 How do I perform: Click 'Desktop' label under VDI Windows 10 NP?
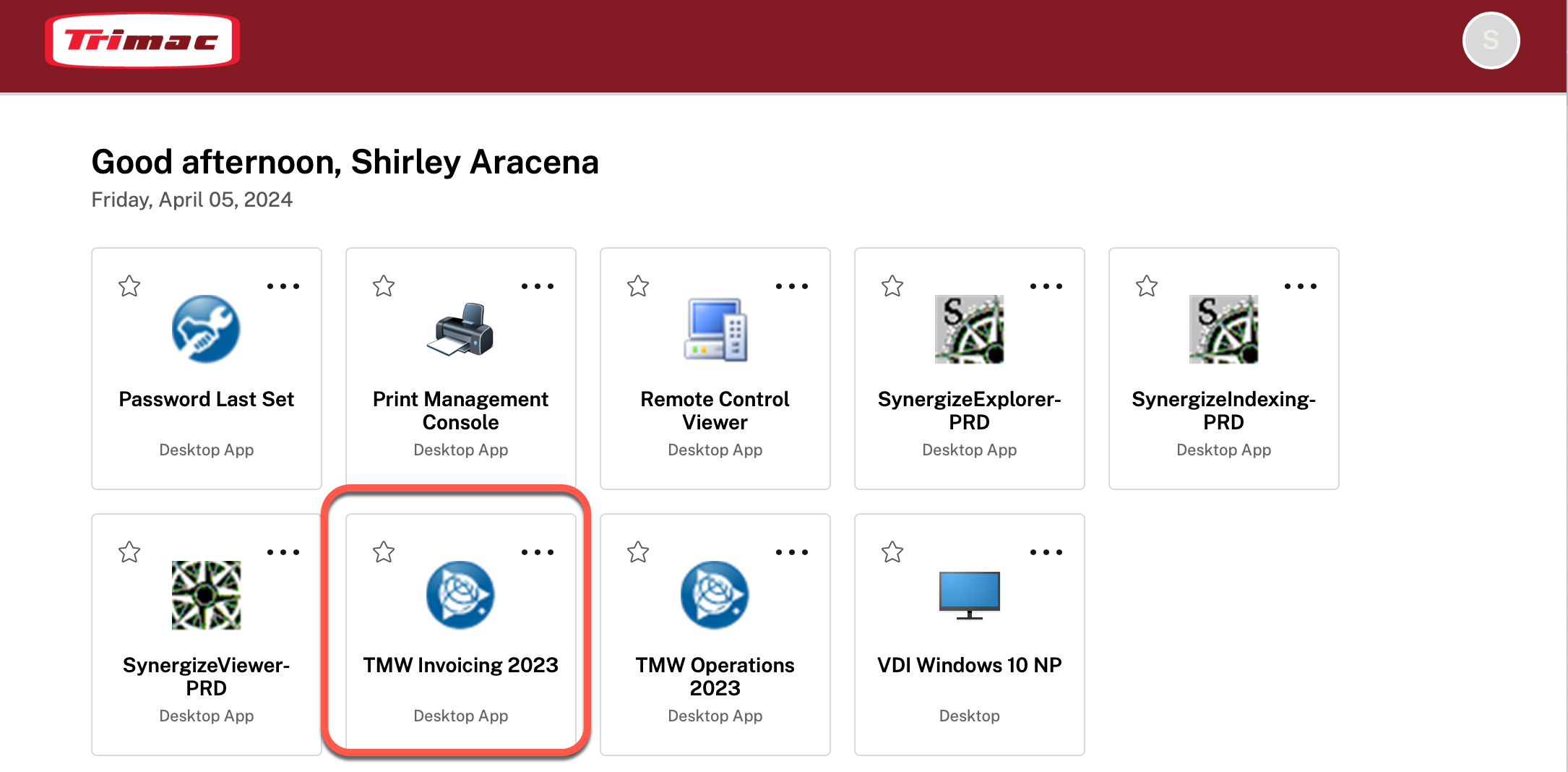pos(970,716)
